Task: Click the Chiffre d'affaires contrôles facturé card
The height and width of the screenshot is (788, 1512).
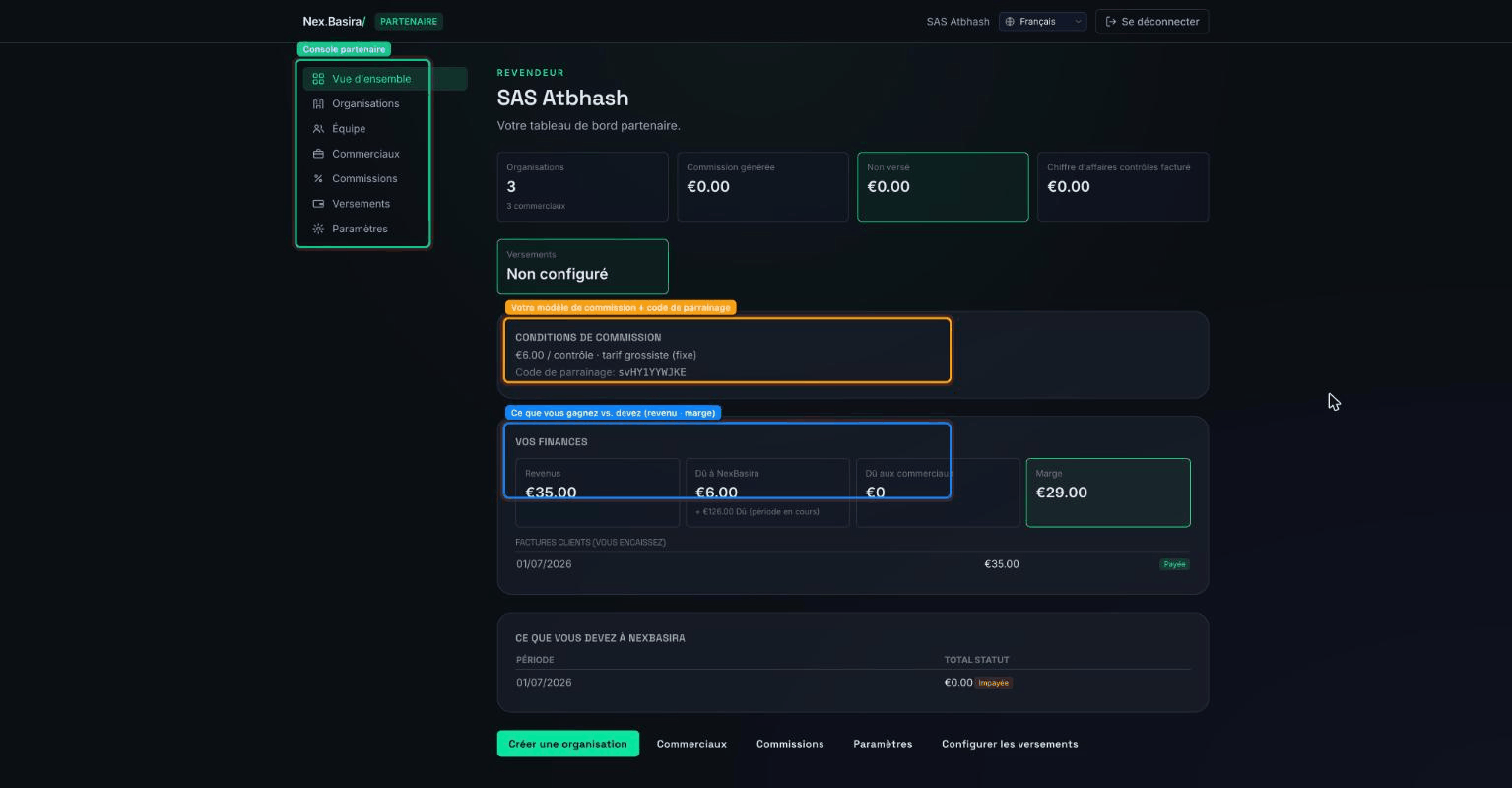Action: point(1123,187)
